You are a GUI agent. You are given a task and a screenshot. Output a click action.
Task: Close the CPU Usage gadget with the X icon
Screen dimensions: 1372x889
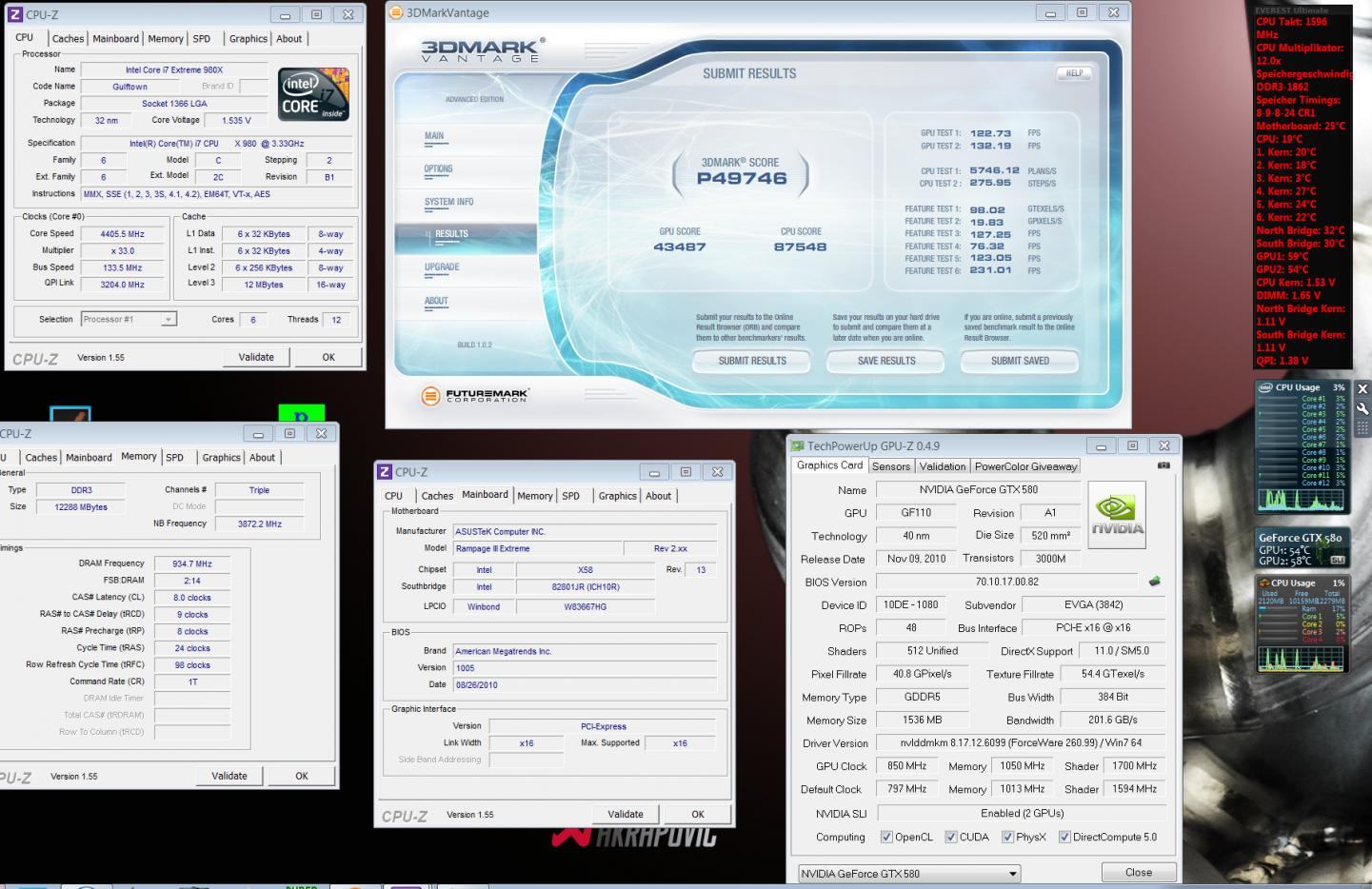click(x=1362, y=388)
